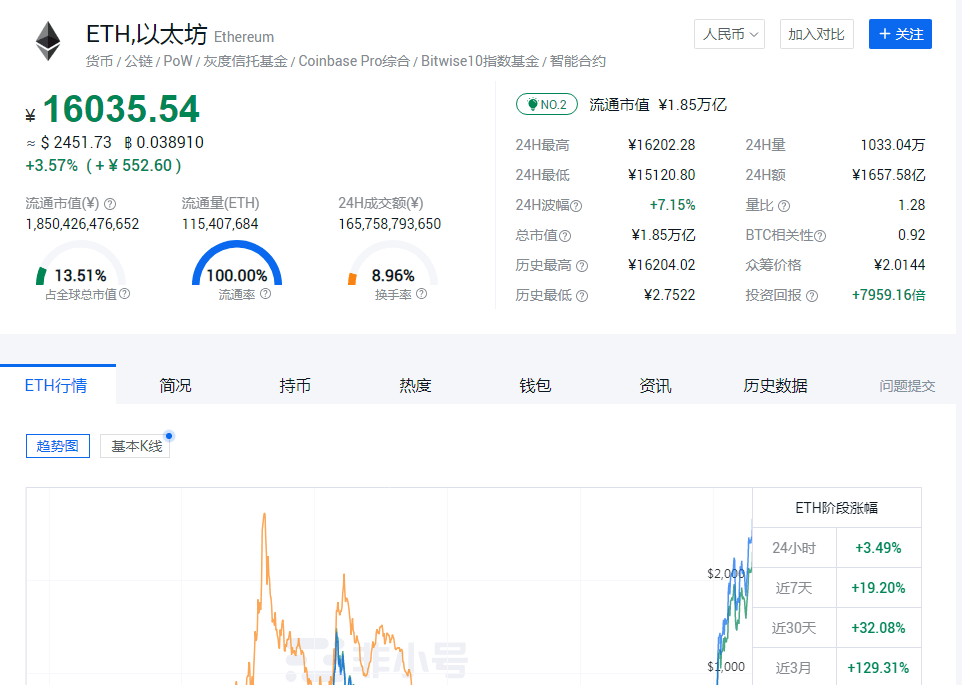The width and height of the screenshot is (962, 685).
Task: Select the 趋势图 chart mode
Action: pos(57,446)
